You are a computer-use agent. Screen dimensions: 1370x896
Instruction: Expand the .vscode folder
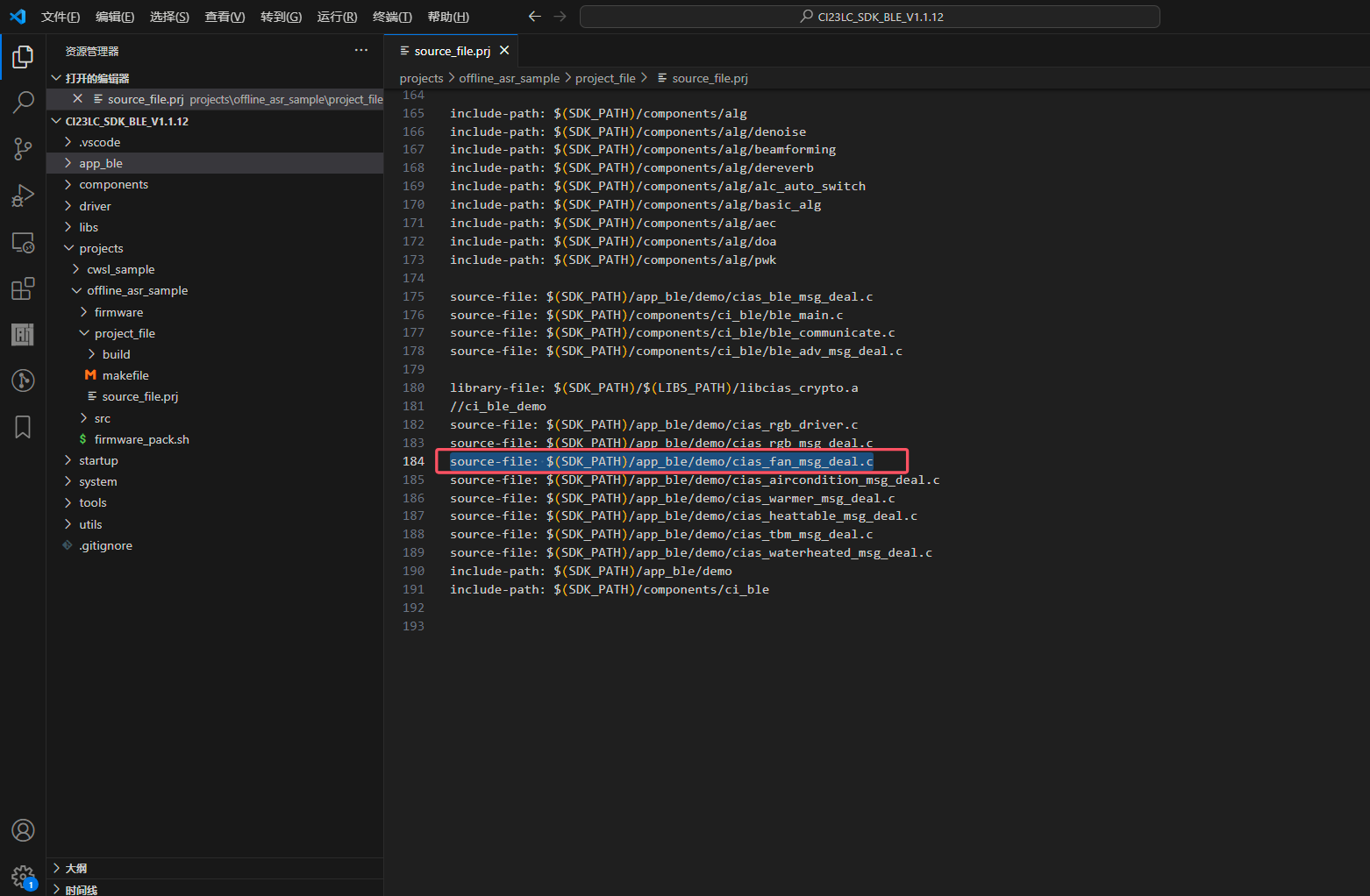click(x=215, y=142)
